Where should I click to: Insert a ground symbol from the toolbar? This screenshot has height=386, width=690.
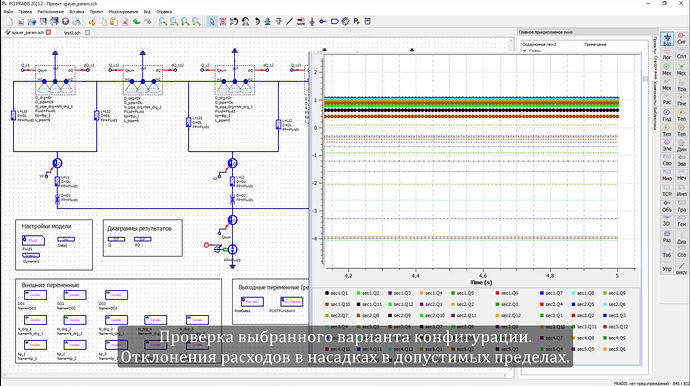click(312, 21)
